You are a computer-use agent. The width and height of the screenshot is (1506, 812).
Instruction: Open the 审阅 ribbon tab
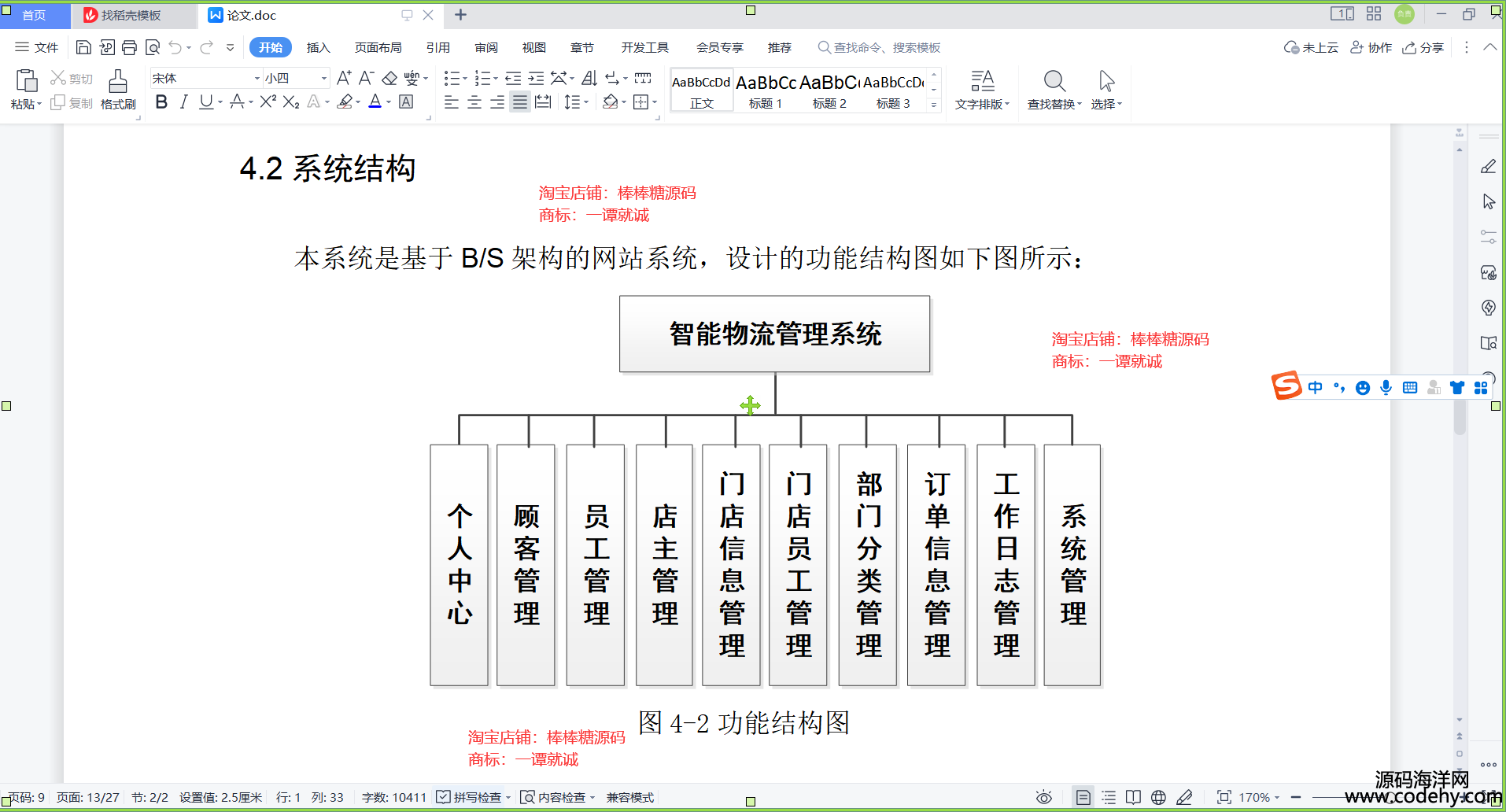tap(486, 47)
